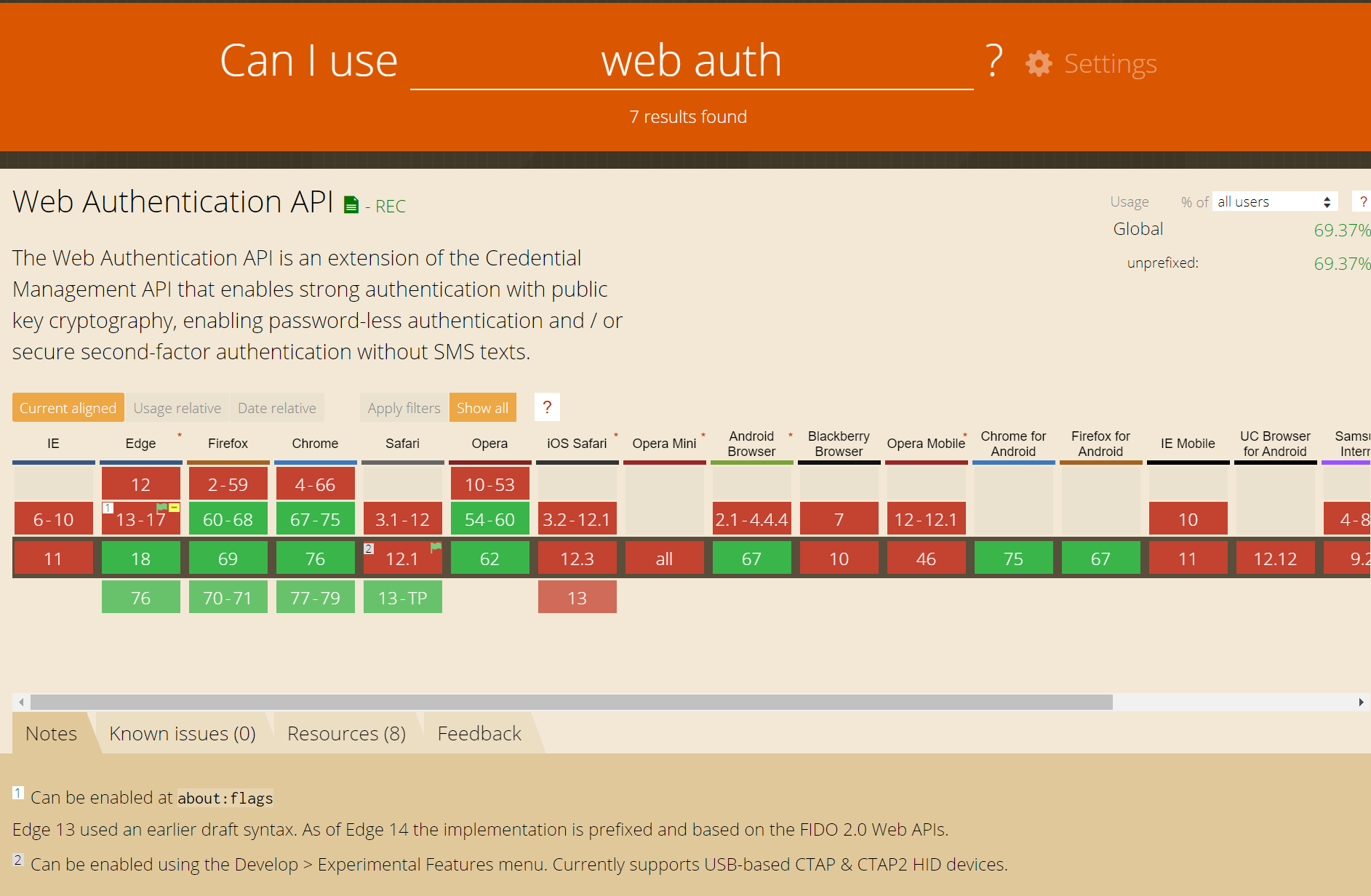1371x896 pixels.
Task: Click the "Can I use" home link
Action: (308, 60)
